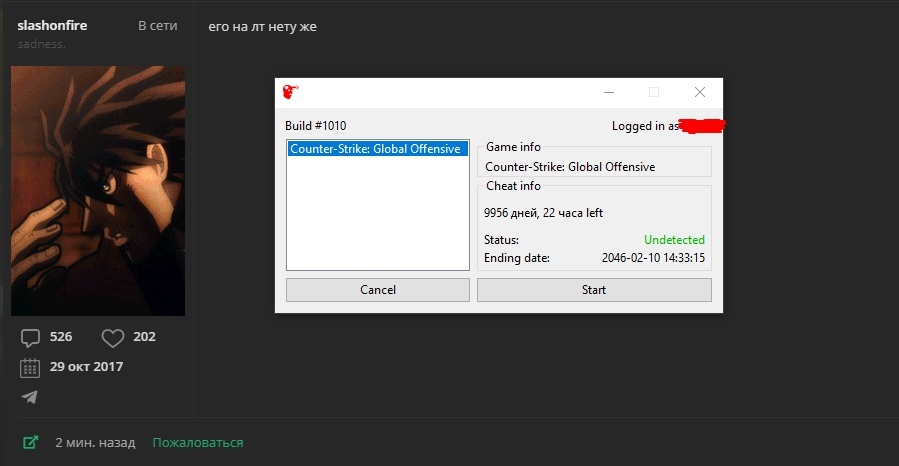This screenshot has width=899, height=466.
Task: Click the red loader app icon in title bar
Action: coord(291,92)
